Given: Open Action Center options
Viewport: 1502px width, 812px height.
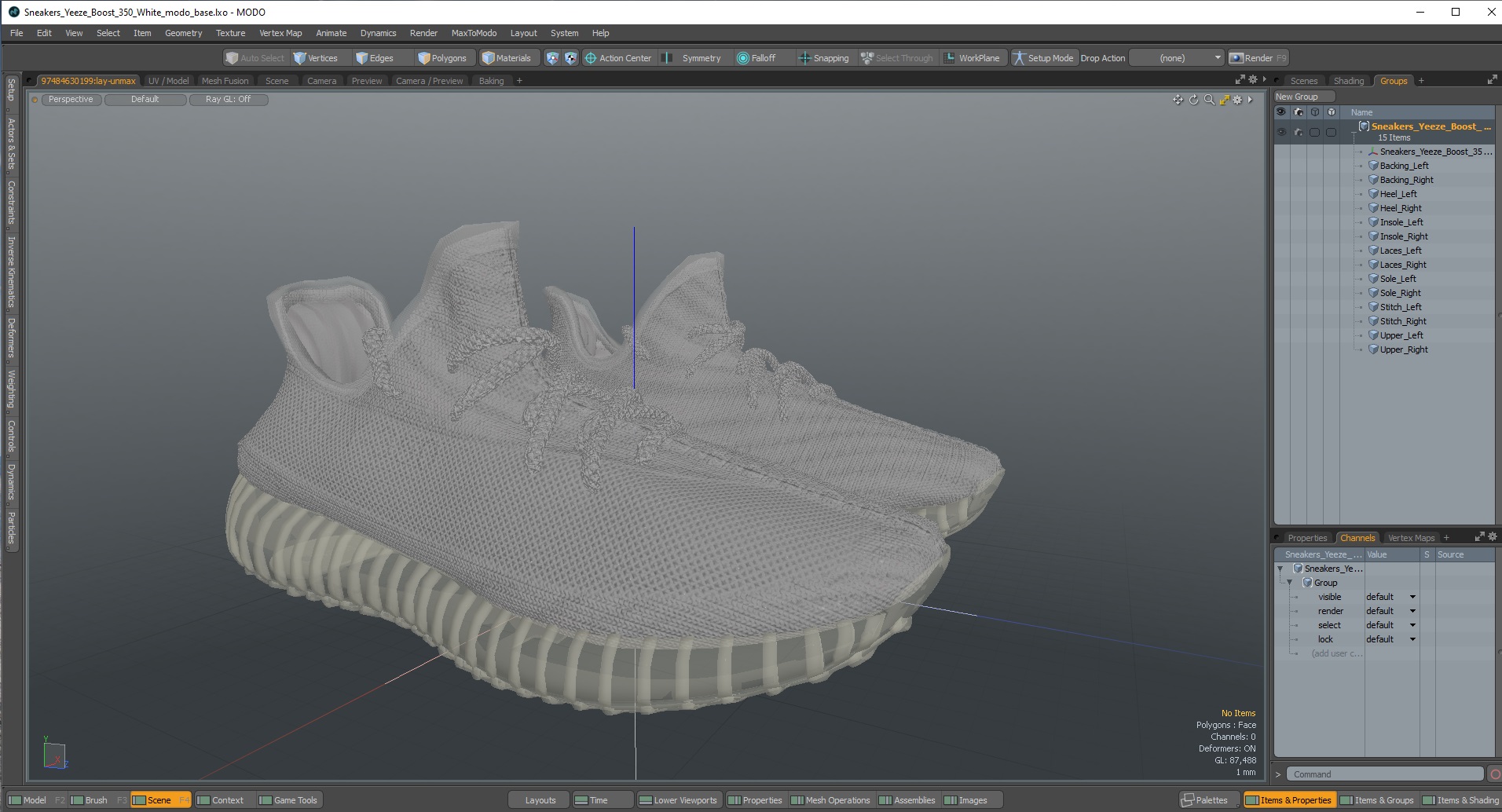Looking at the screenshot, I should pyautogui.click(x=617, y=58).
